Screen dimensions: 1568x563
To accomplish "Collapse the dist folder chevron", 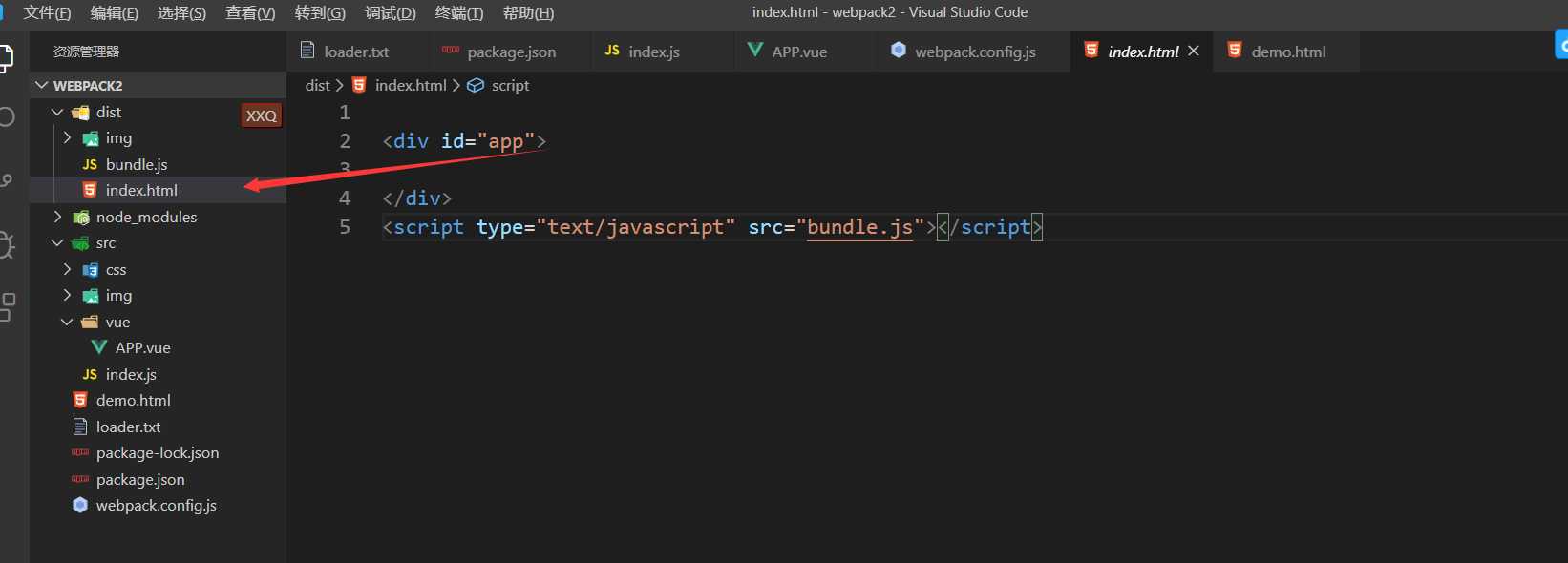I will click(x=57, y=112).
